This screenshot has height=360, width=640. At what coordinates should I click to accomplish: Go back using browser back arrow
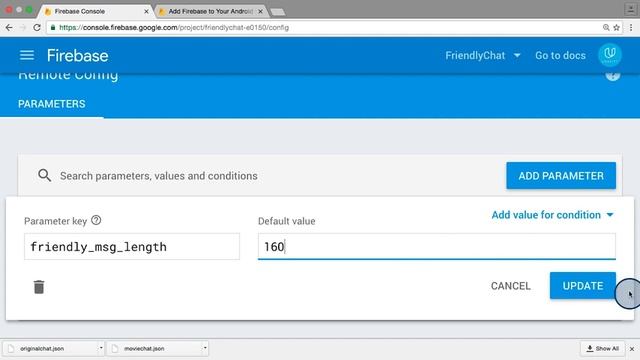pos(9,27)
